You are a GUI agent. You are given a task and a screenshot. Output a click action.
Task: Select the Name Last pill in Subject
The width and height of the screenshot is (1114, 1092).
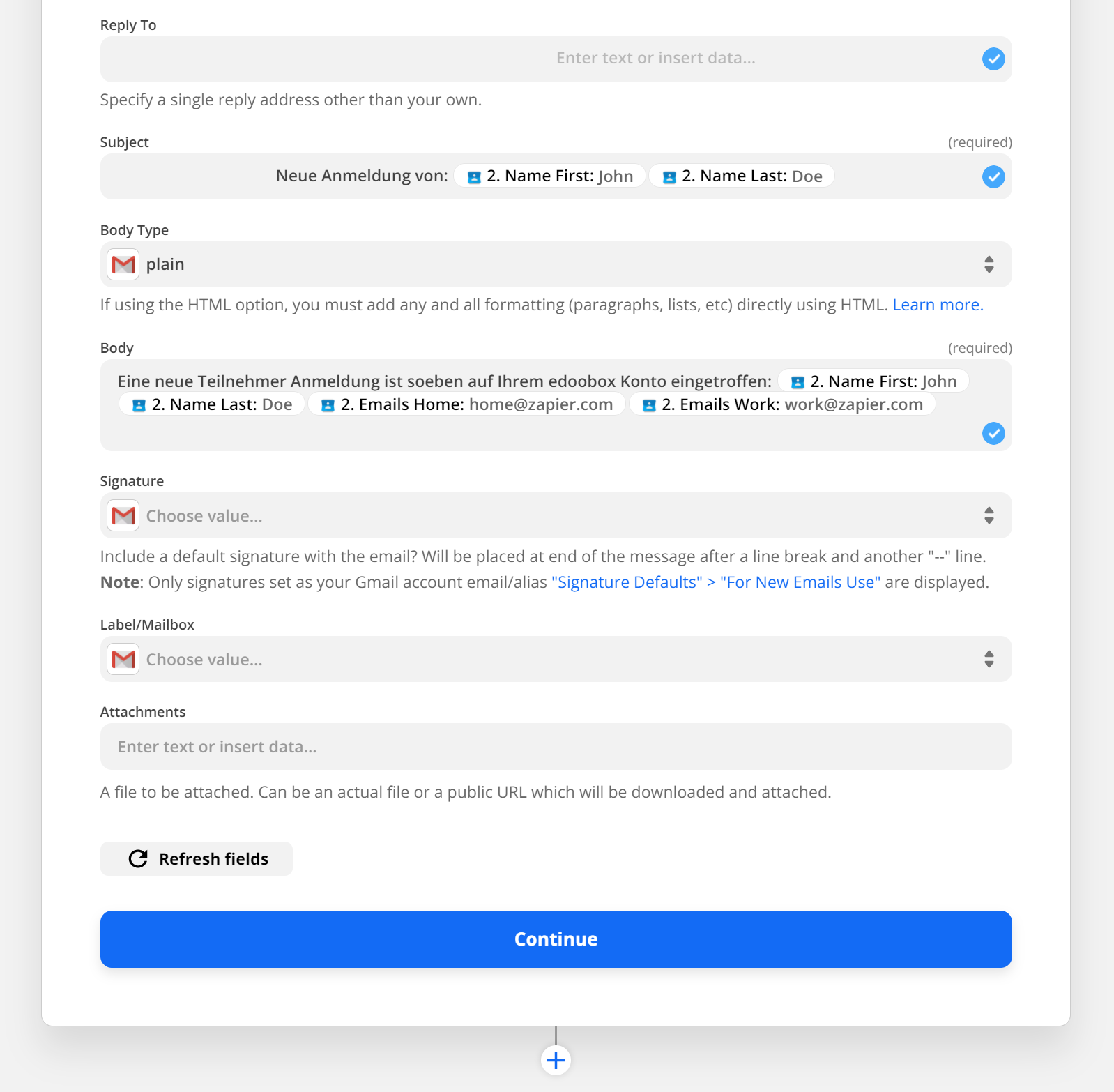click(x=742, y=176)
